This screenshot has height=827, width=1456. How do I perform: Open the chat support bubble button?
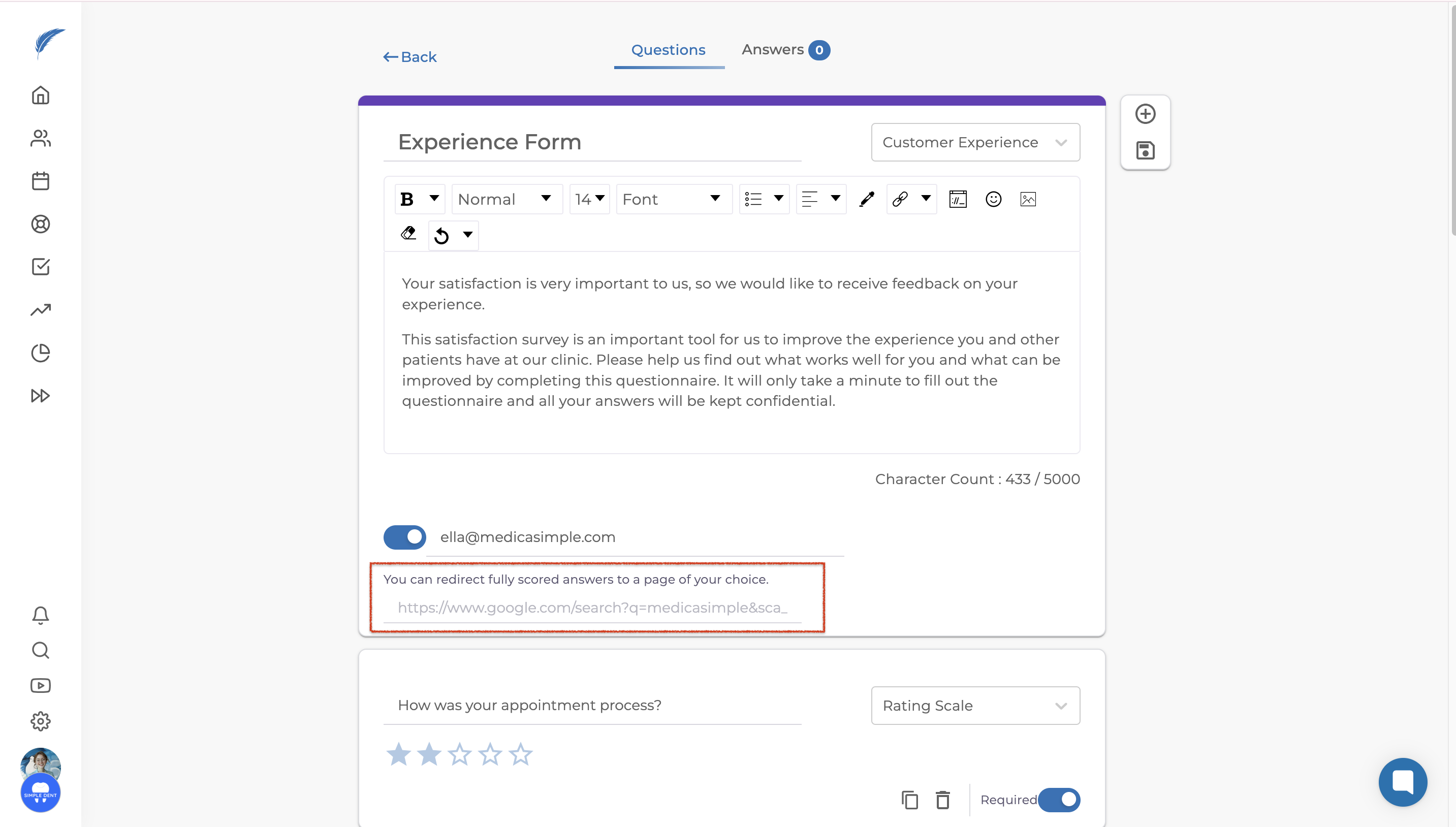1403,782
